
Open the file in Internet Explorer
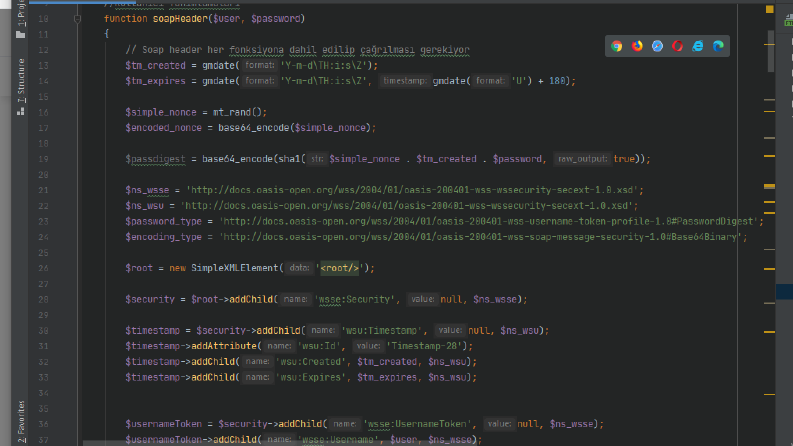point(698,46)
